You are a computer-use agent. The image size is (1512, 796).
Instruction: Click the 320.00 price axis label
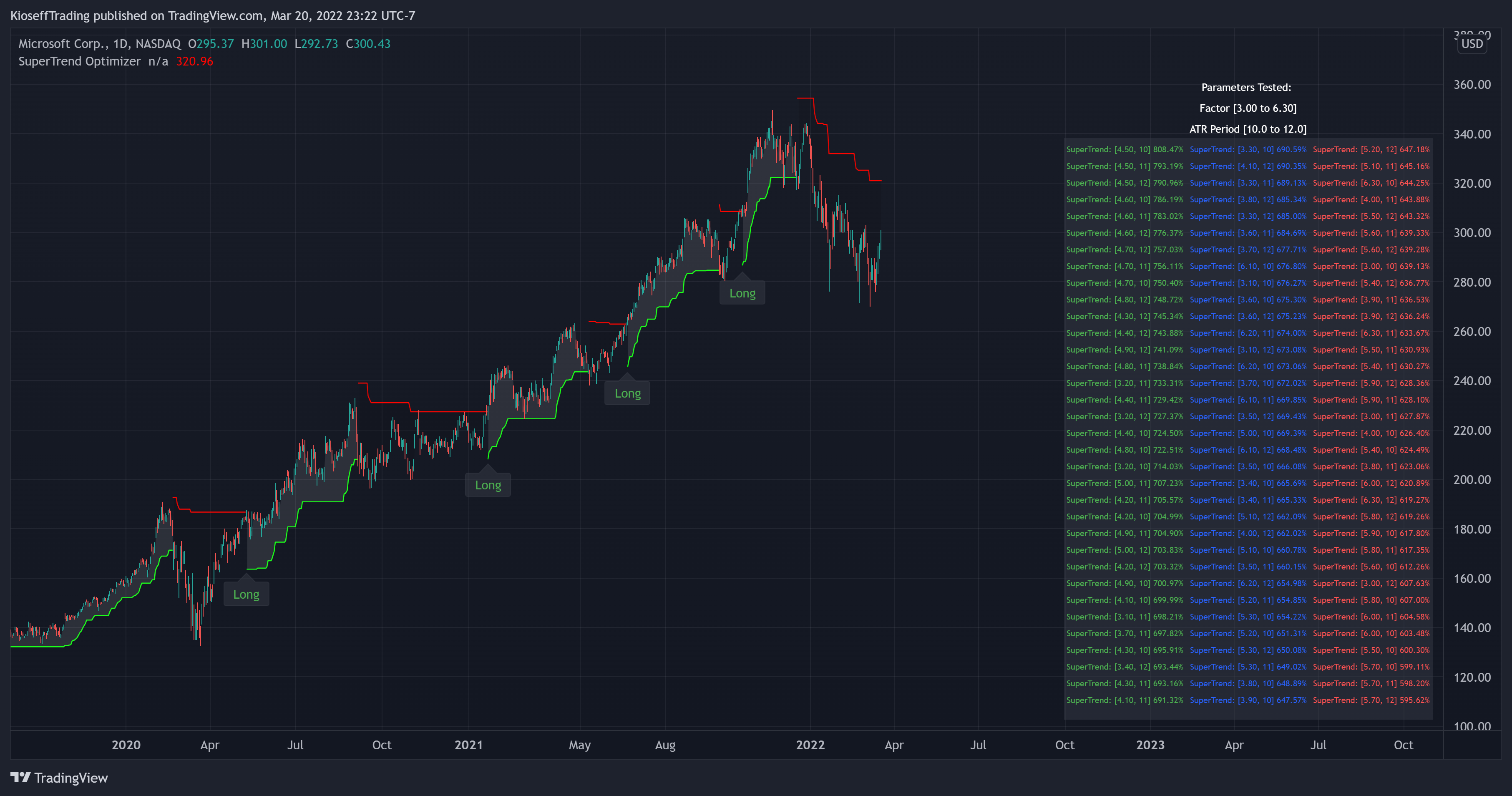click(1472, 183)
